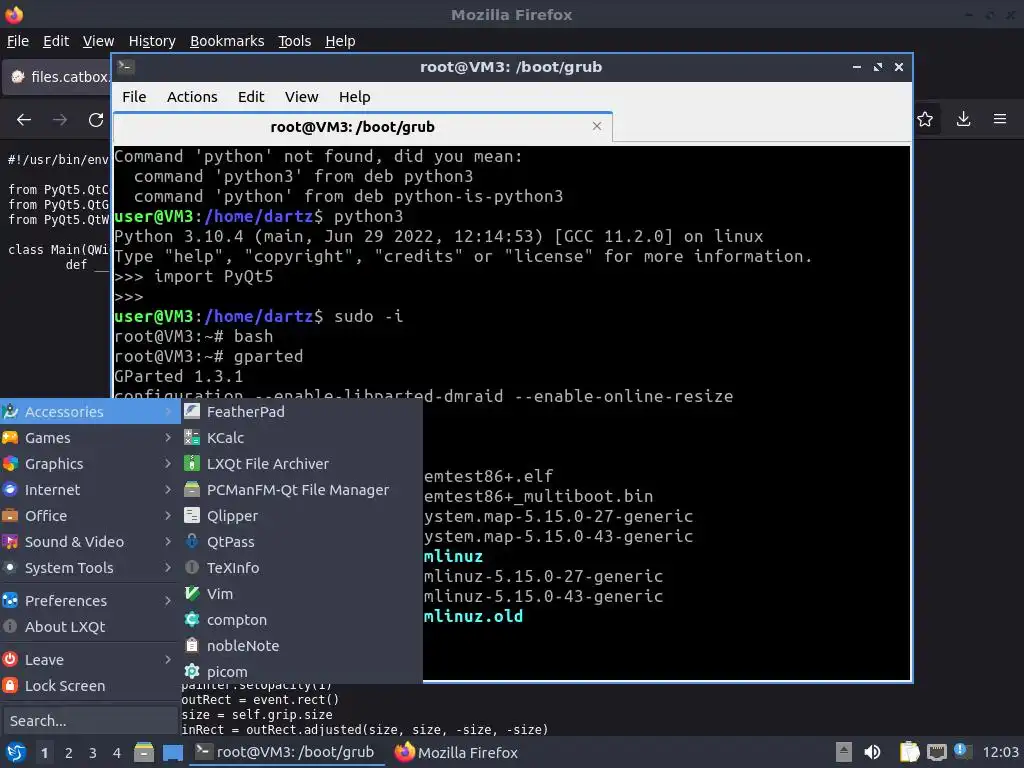Viewport: 1024px width, 768px height.
Task: Open PCManFM-Qt File Manager entry
Action: click(302, 490)
